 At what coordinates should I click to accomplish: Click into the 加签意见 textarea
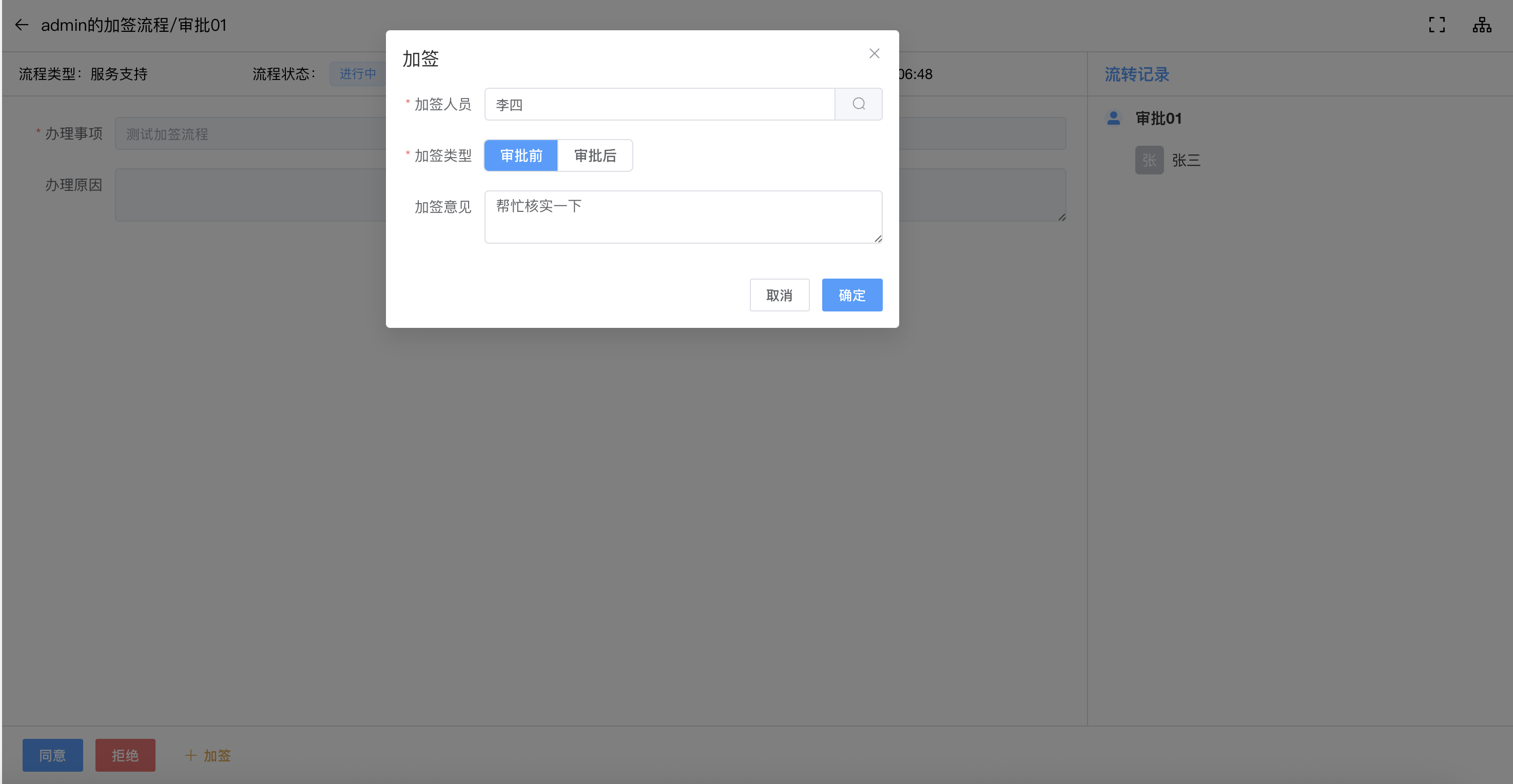click(683, 217)
